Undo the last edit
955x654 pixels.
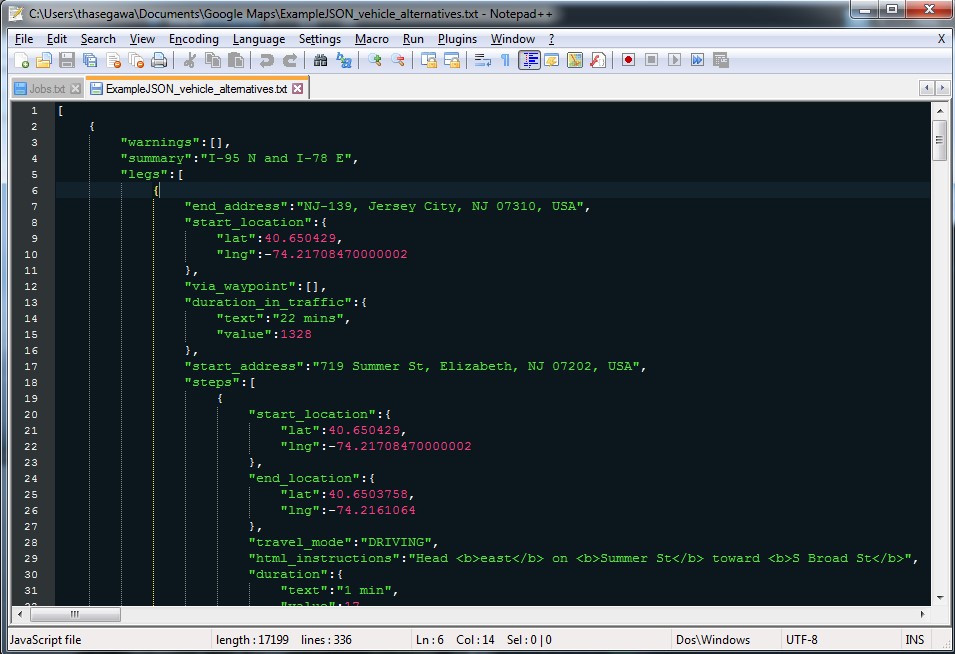point(266,60)
